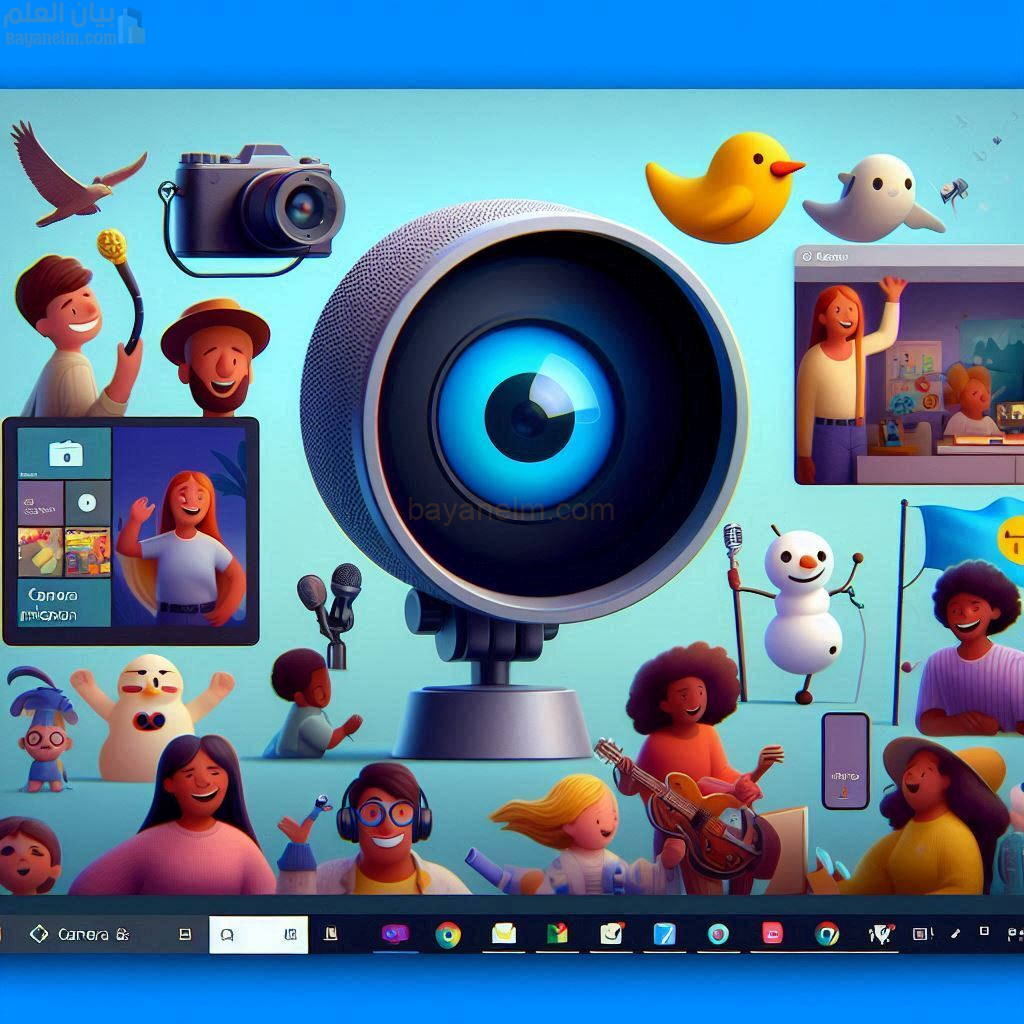Open the purple camera icon in taskbar

(x=396, y=934)
